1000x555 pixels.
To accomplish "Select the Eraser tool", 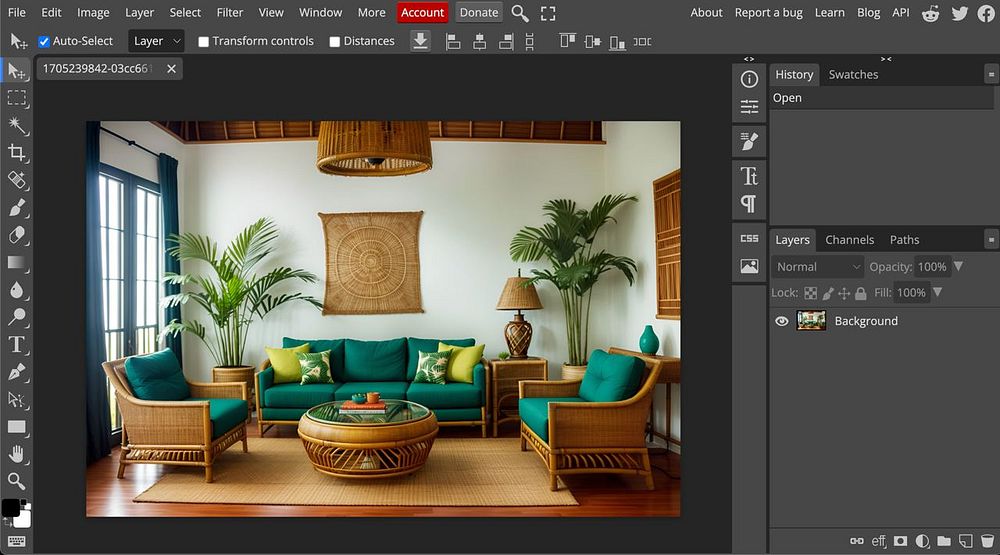I will 17,235.
